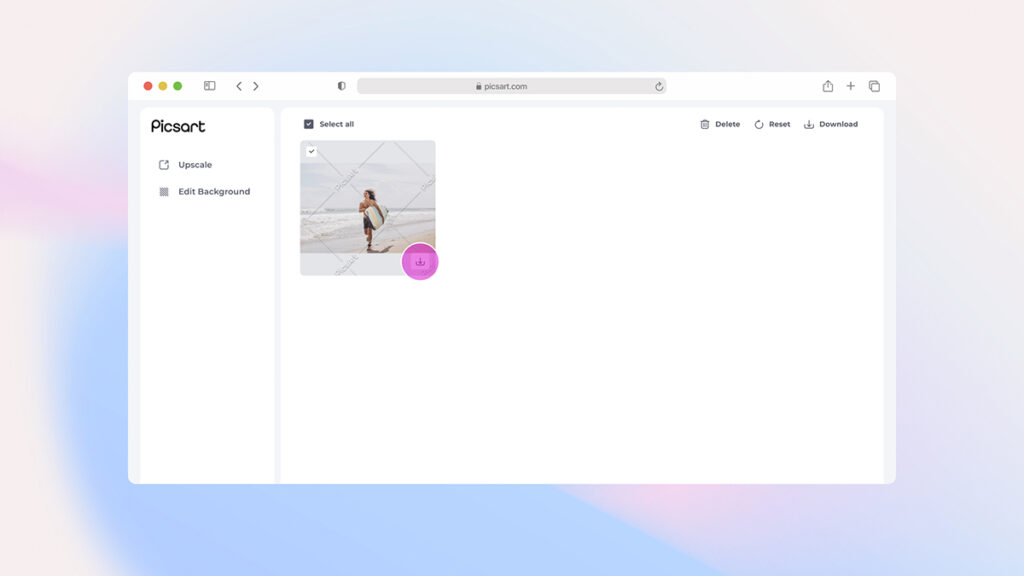Screen dimensions: 1024x576
Task: Click the download arrow icon beside Download
Action: pyautogui.click(x=808, y=124)
